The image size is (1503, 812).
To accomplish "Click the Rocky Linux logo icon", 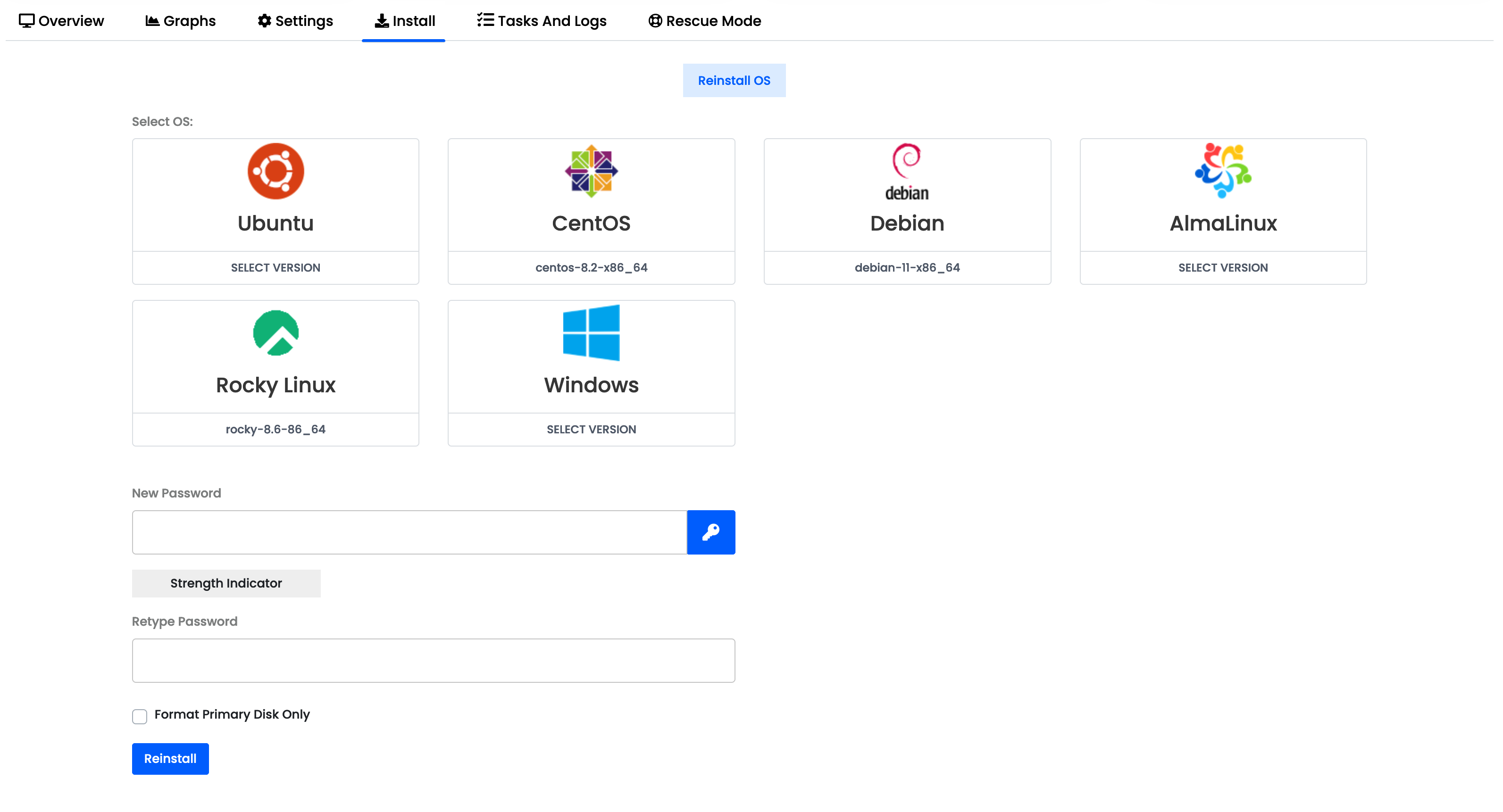I will pyautogui.click(x=276, y=332).
